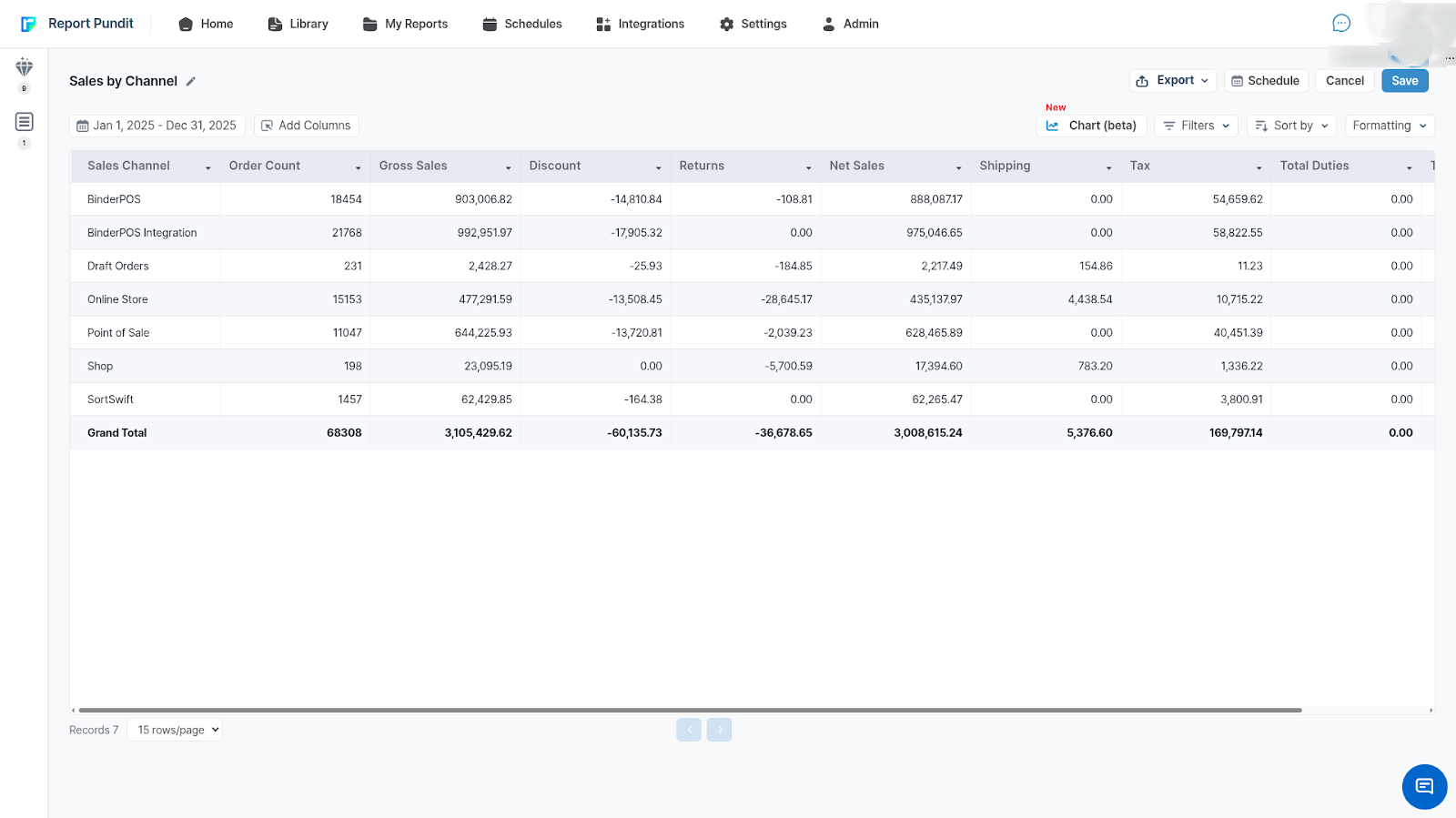Click the scrollbar right arrow
The height and width of the screenshot is (818, 1456).
coord(1431,710)
